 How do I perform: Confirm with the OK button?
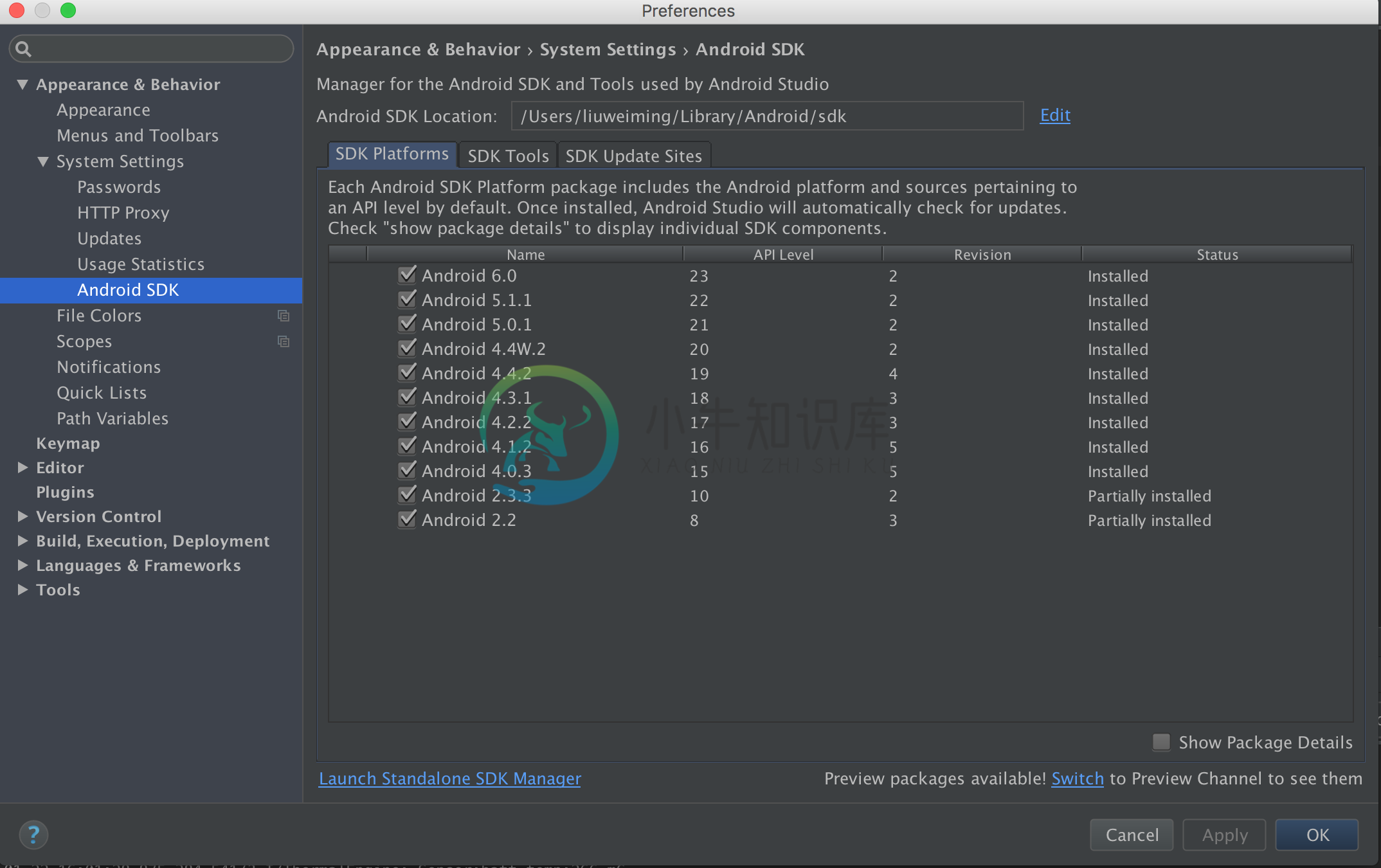point(1317,835)
